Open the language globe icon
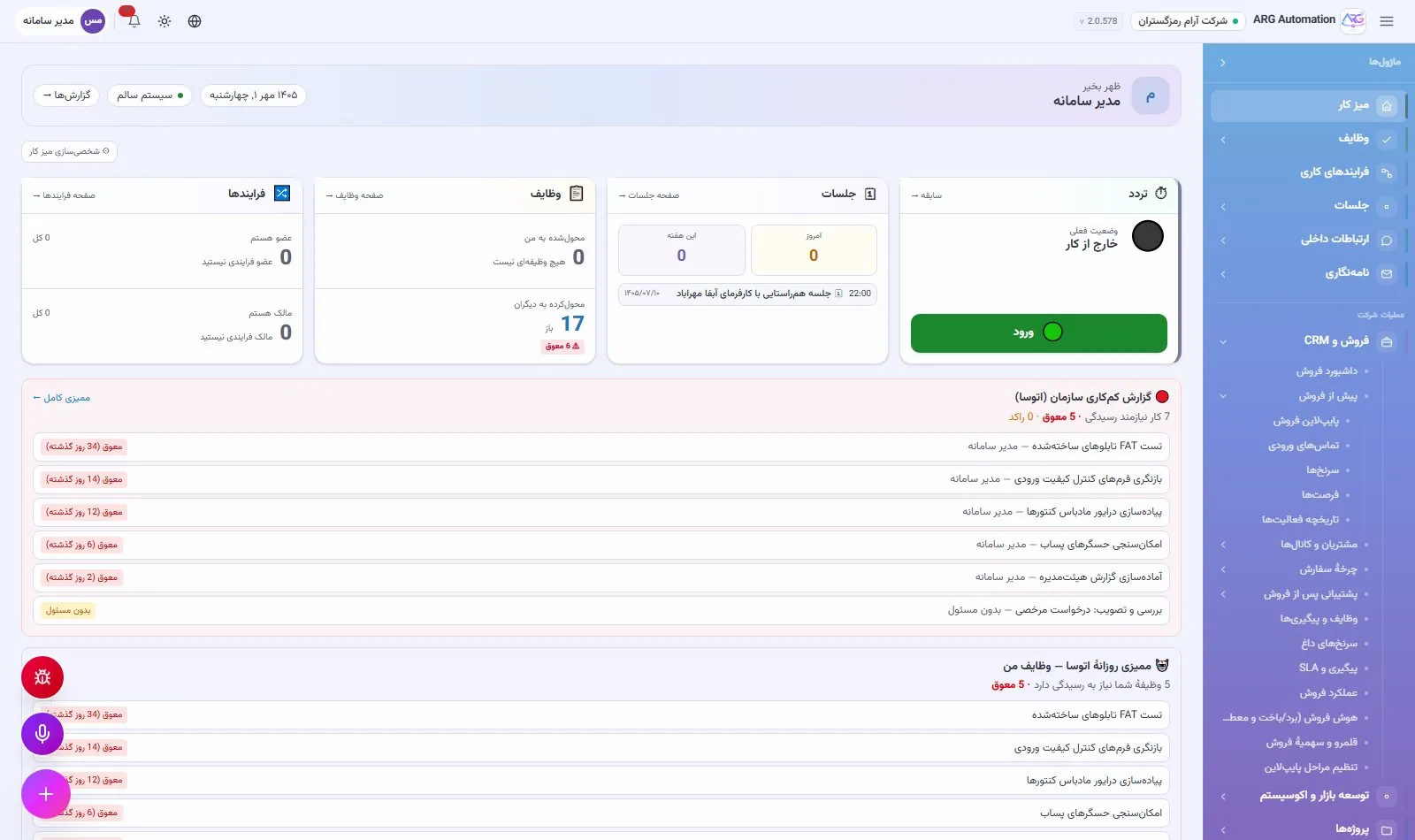Image resolution: width=1415 pixels, height=840 pixels. click(x=195, y=21)
